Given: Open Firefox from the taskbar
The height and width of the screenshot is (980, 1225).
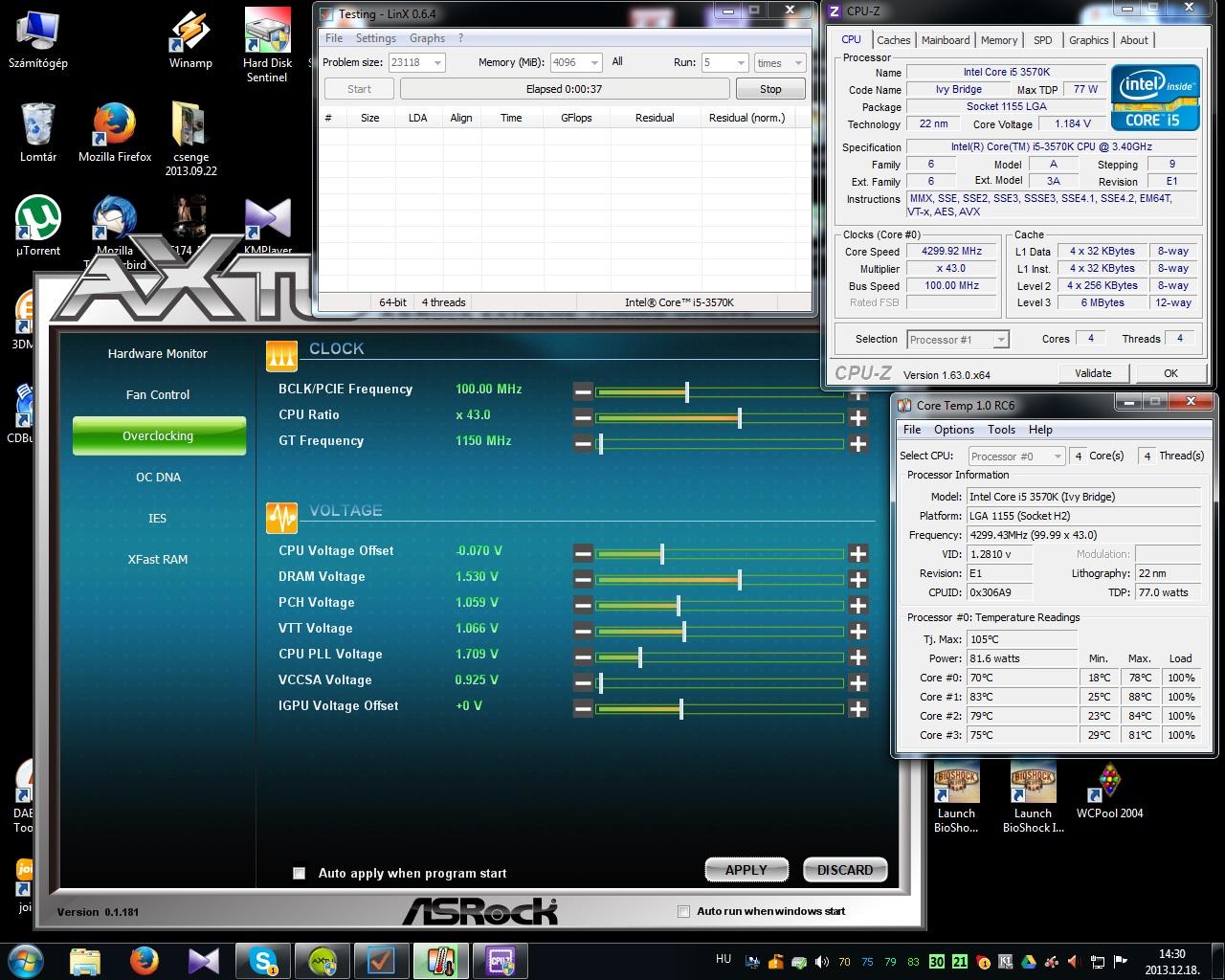Looking at the screenshot, I should pos(145,961).
